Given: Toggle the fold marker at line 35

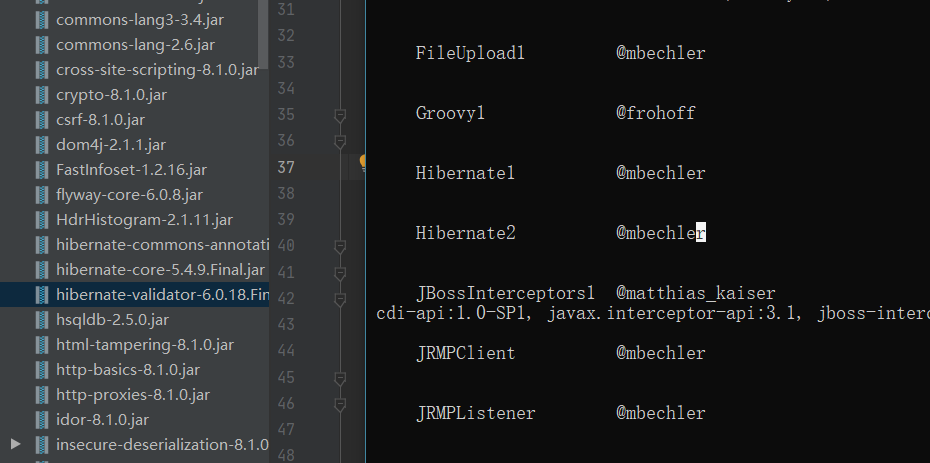Looking at the screenshot, I should tap(340, 115).
